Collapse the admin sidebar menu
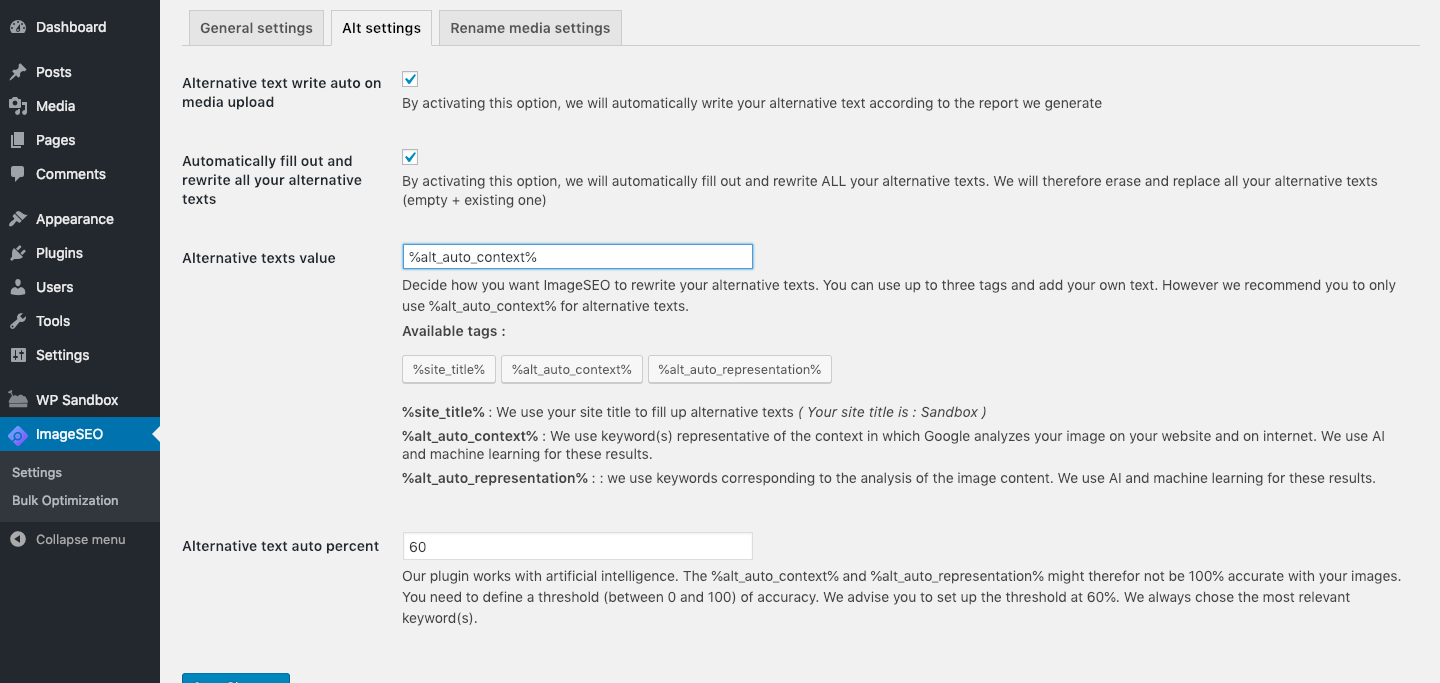 point(68,539)
